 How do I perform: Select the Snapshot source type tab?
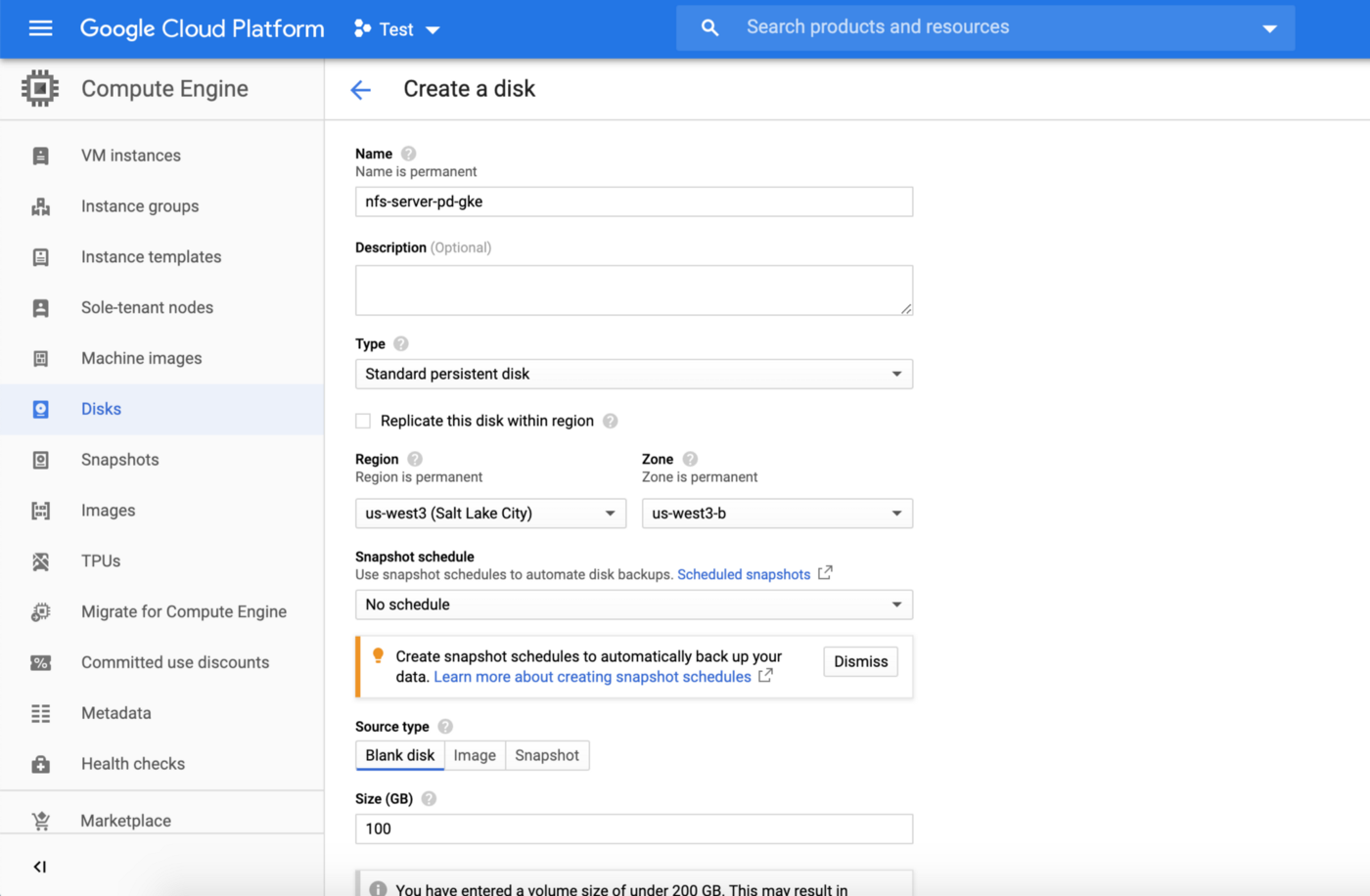[x=547, y=755]
